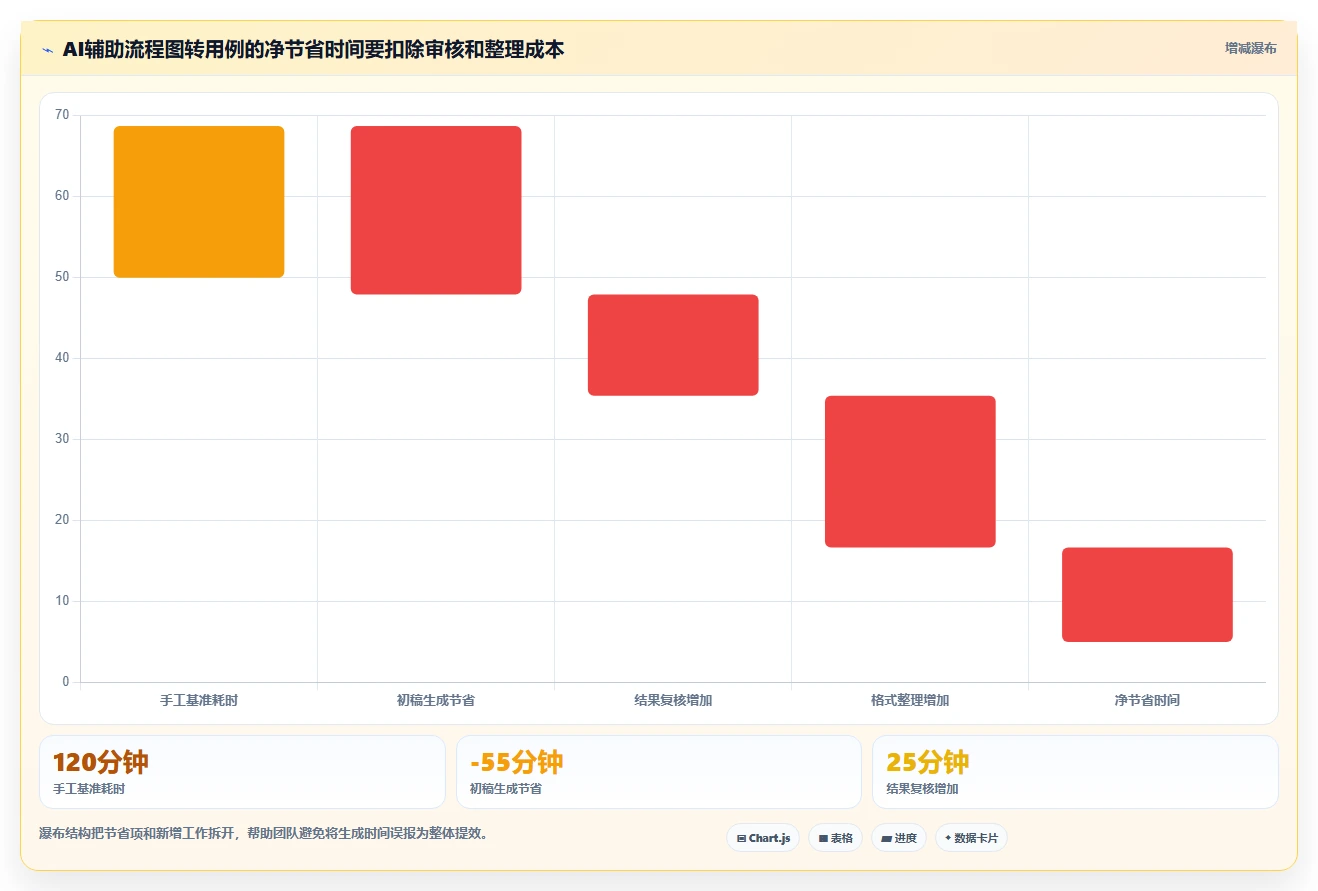The width and height of the screenshot is (1318, 891).
Task: Click the red 格式整理增加 bar
Action: (910, 472)
